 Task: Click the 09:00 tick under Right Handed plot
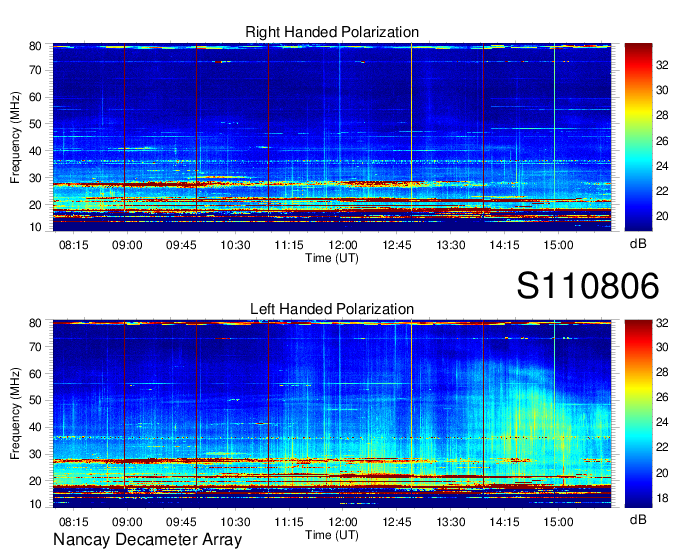127,245
